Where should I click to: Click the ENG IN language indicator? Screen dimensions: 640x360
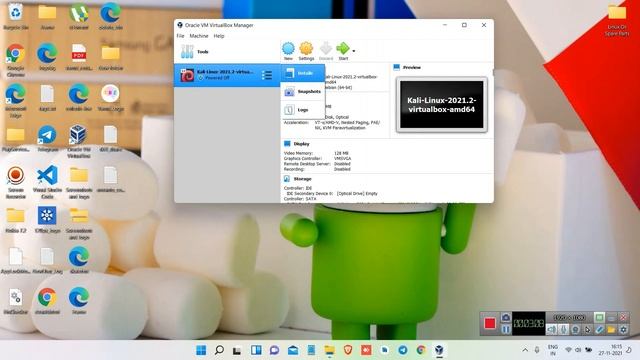[x=553, y=350]
